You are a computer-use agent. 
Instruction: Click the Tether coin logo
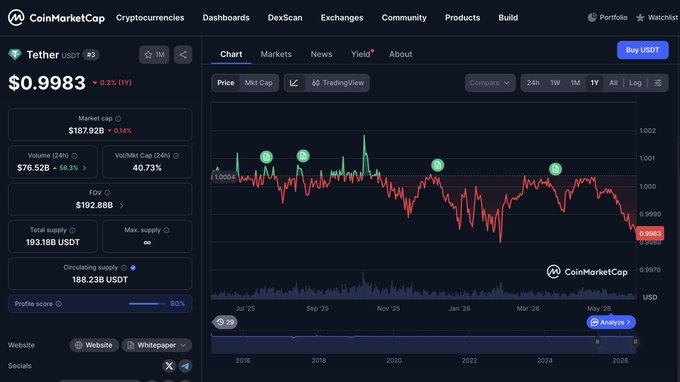15,55
